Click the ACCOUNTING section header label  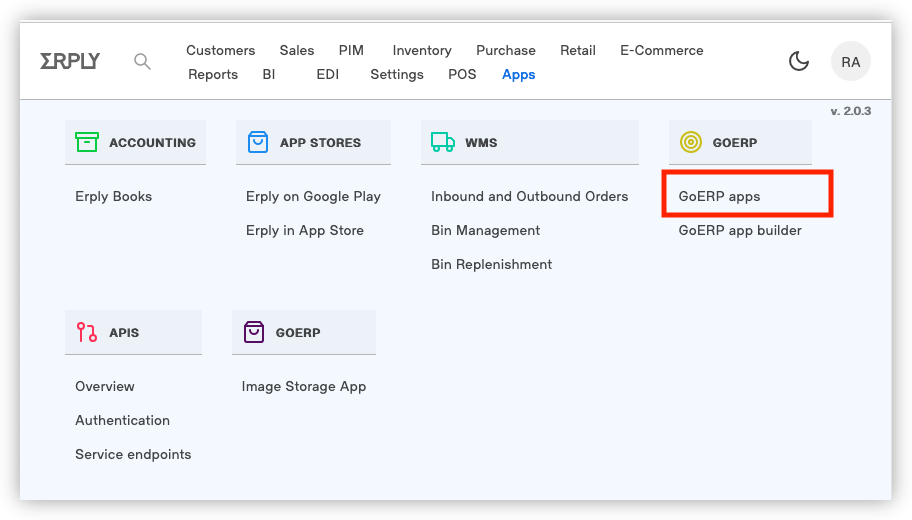coord(152,143)
